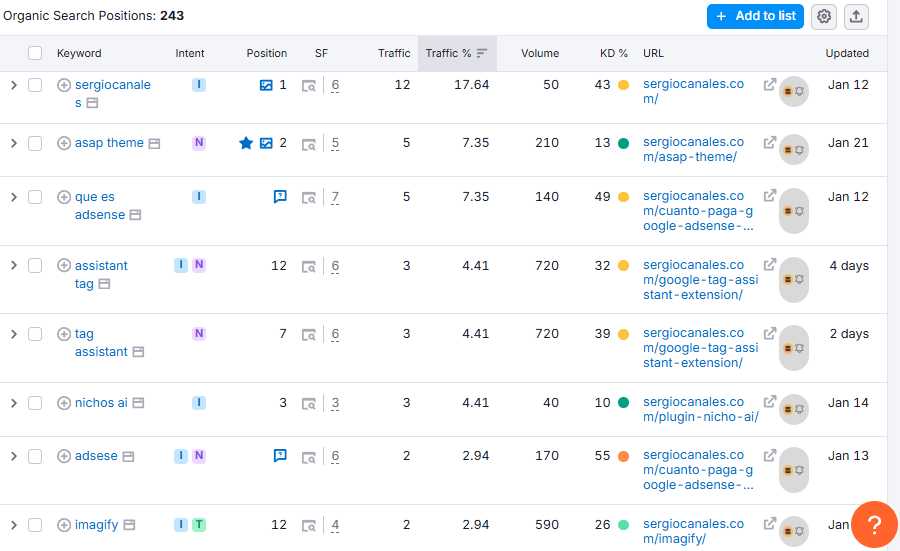Viewport: 900px width, 551px height.
Task: Click featured snippet icon in adsese row
Action: [x=280, y=456]
